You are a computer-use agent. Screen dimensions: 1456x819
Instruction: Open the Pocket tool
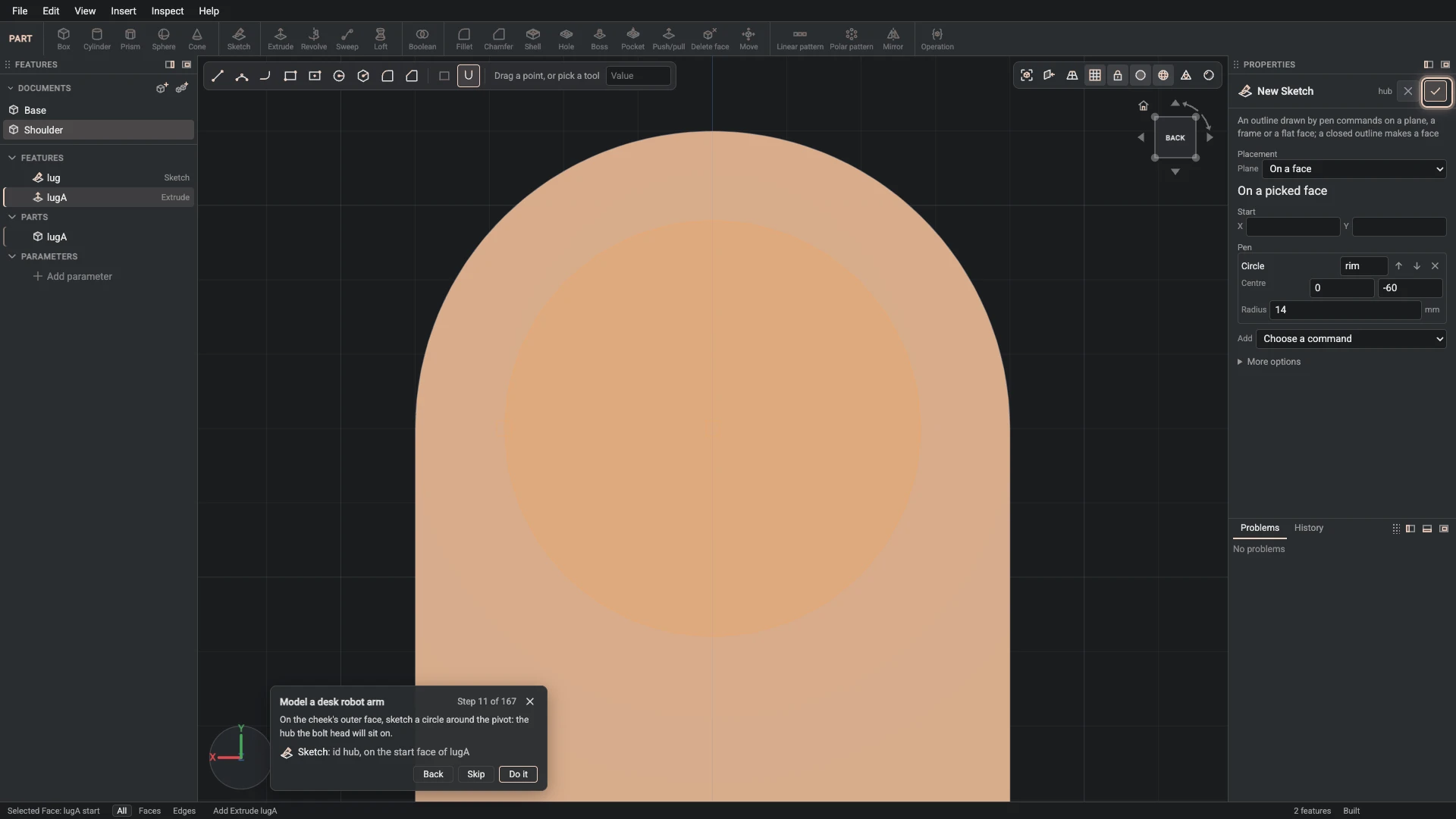[x=632, y=39]
